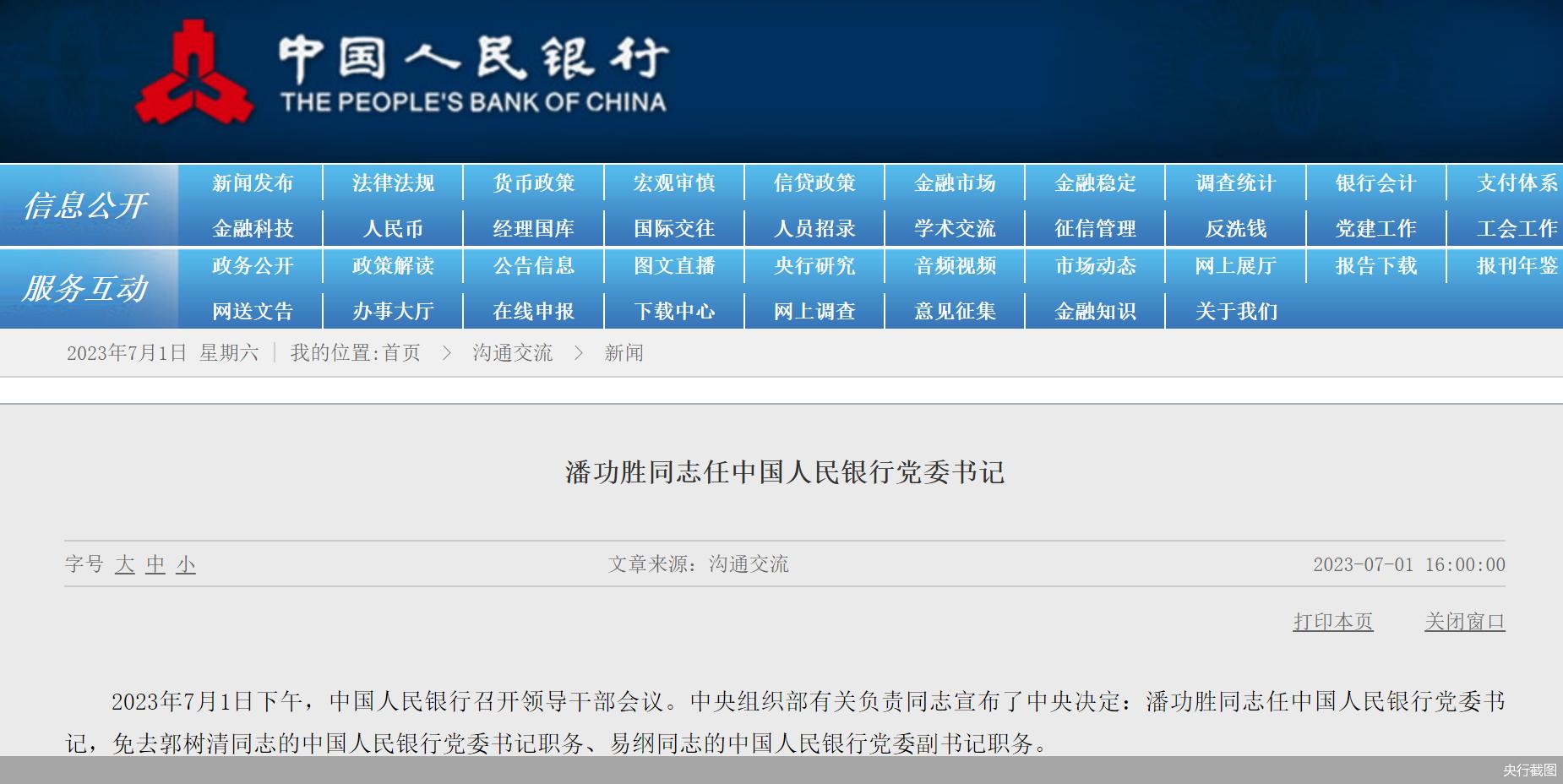Viewport: 1563px width, 784px height.
Task: Open the 反洗钱 anti-money laundering page
Action: point(1234,226)
